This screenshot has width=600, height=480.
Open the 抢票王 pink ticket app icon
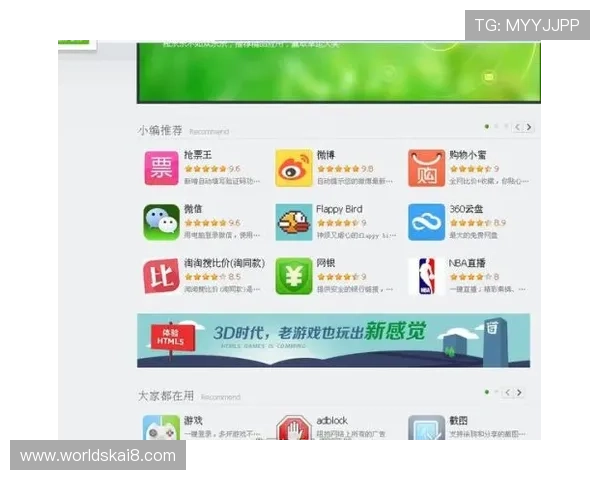click(161, 168)
